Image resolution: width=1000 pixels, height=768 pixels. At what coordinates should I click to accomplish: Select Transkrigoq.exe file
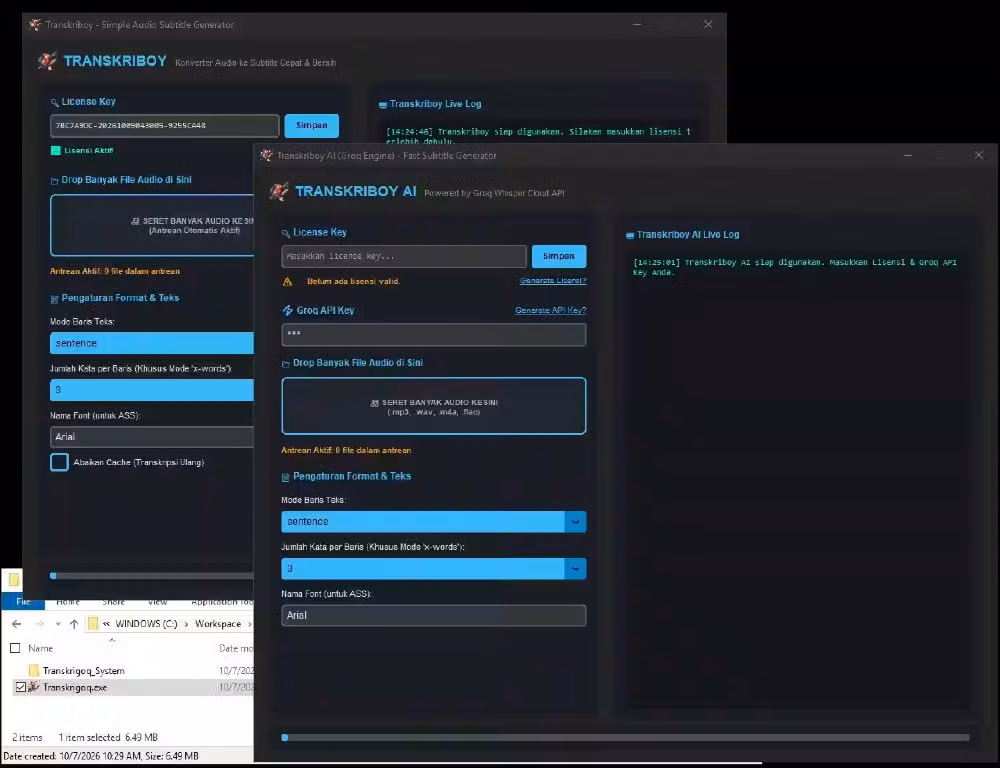pos(75,688)
